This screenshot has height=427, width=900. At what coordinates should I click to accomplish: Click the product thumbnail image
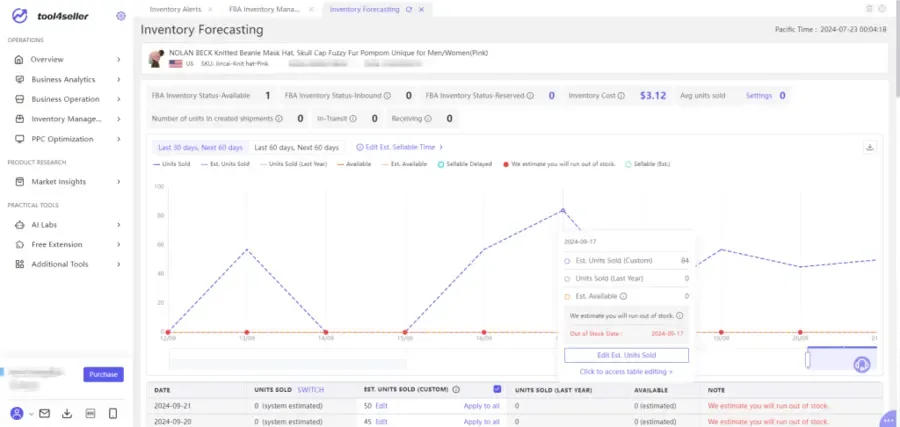point(154,59)
